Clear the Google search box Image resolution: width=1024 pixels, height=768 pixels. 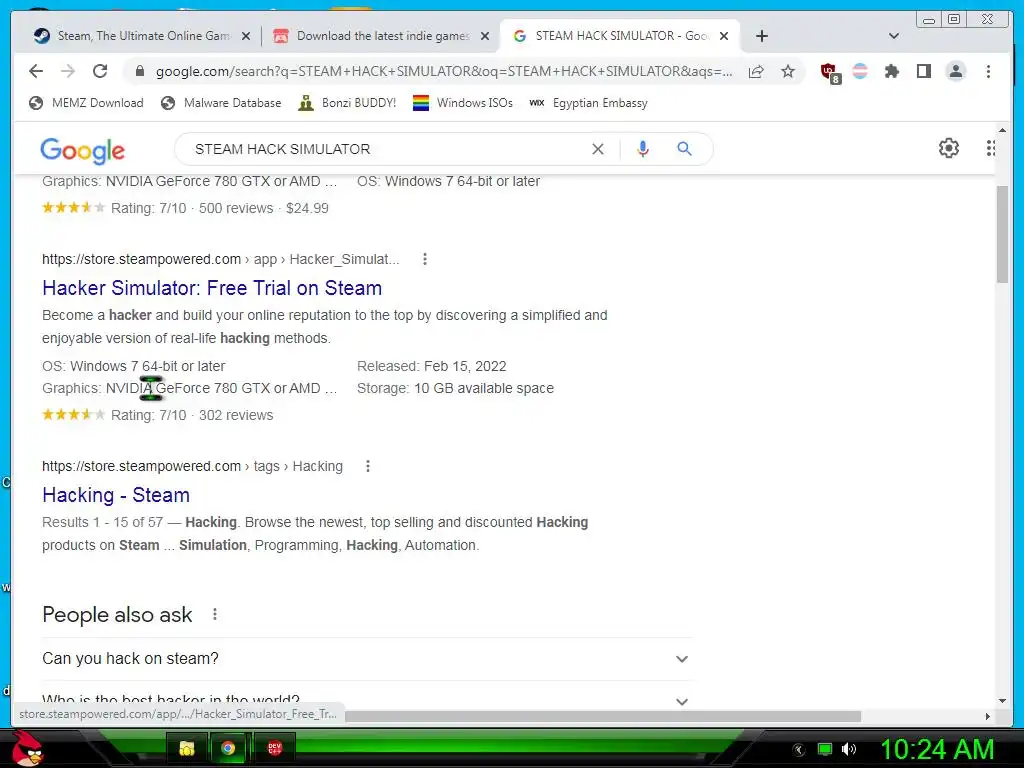(x=598, y=149)
